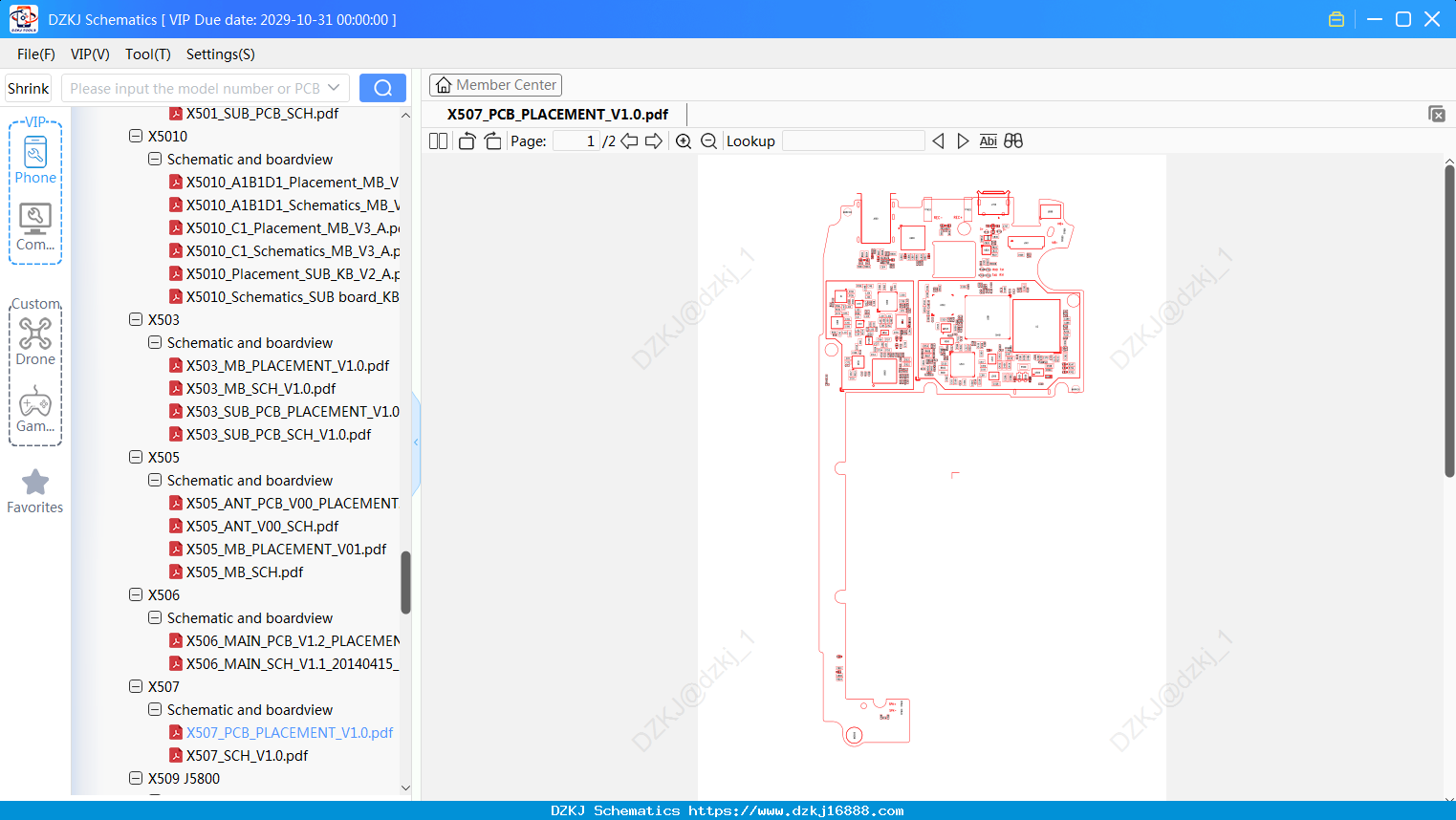Collapse the X503 tree node
This screenshot has width=1456, height=820.
[x=136, y=319]
